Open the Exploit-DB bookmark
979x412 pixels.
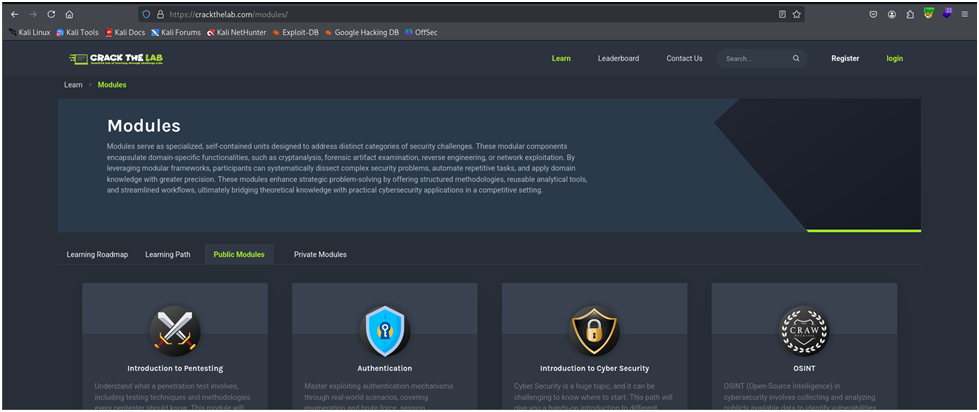tap(295, 32)
